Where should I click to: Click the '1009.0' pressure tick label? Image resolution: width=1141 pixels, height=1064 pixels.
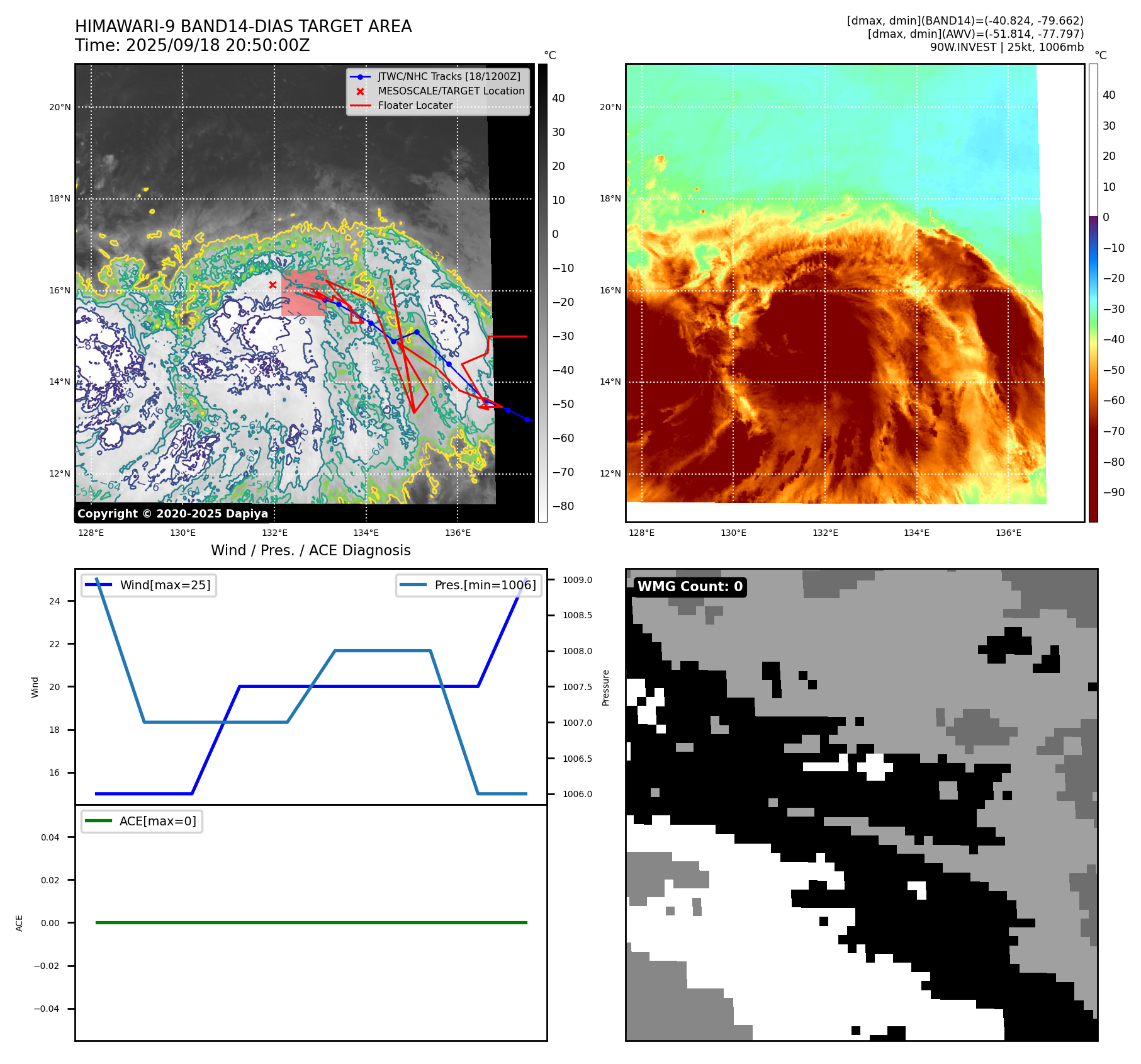click(x=577, y=580)
